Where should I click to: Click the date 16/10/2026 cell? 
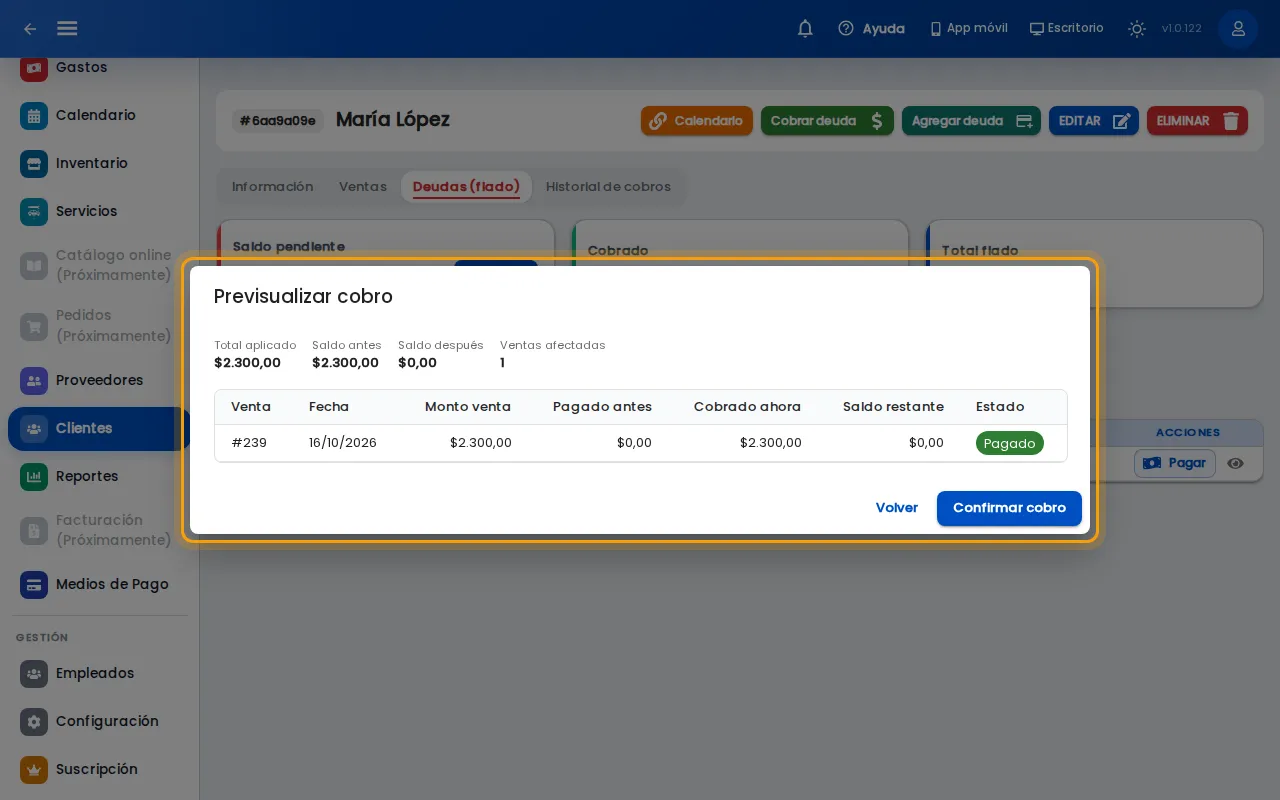343,443
